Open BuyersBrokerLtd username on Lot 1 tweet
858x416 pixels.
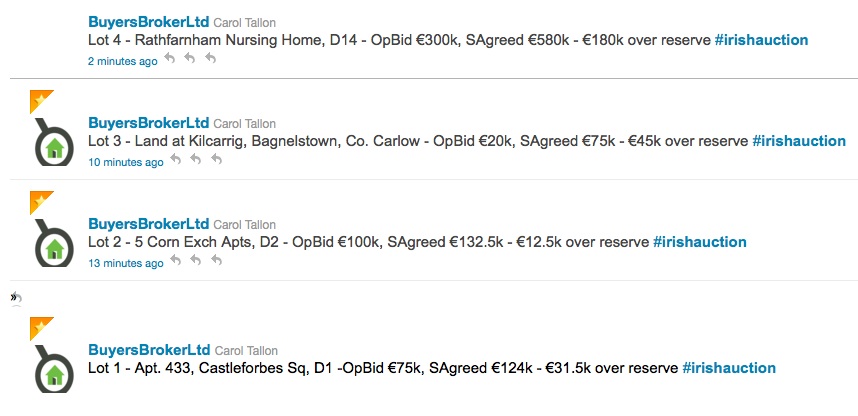pos(149,350)
